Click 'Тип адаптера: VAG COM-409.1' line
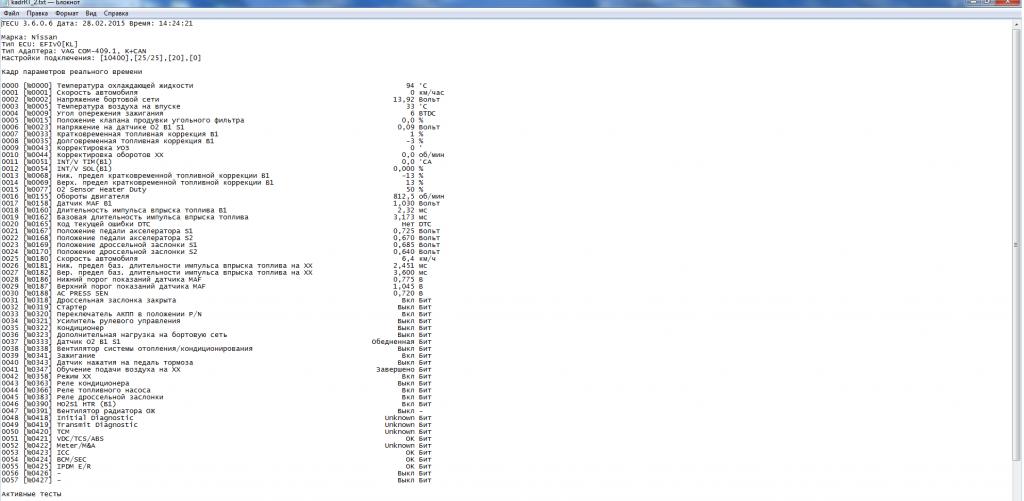This screenshot has height=501, width=1024. pyautogui.click(x=73, y=51)
